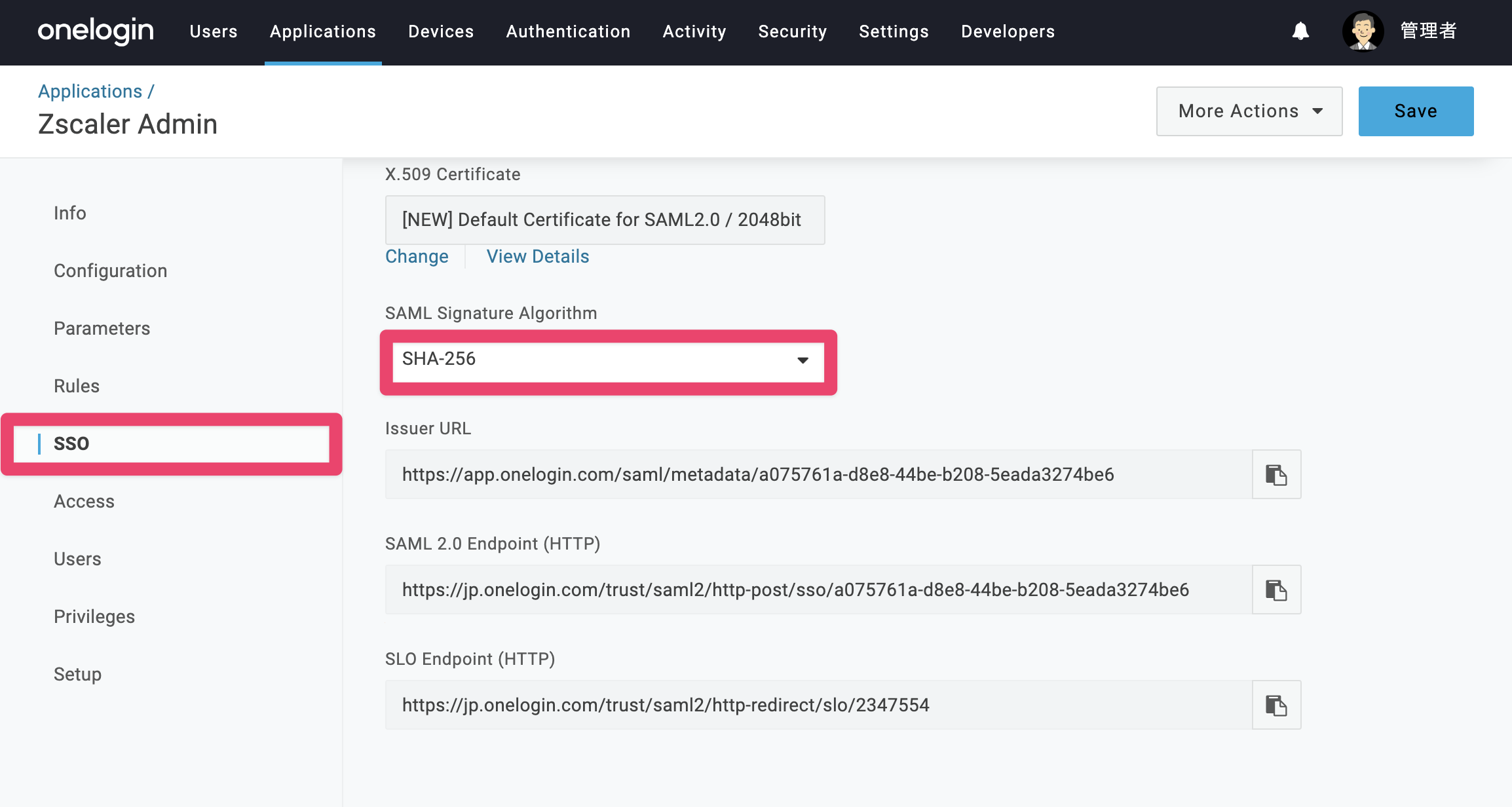Click the SLO Endpoint (HTTP) label
Viewport: 1512px width, 807px height.
click(470, 659)
